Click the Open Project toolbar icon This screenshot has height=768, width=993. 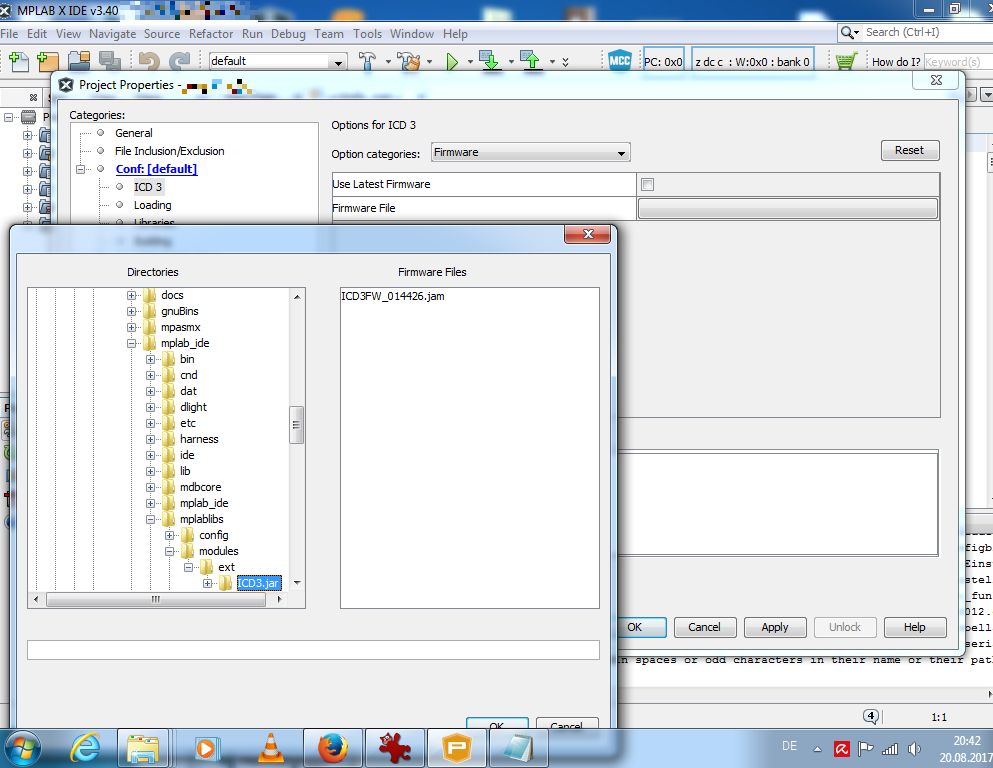coord(79,61)
